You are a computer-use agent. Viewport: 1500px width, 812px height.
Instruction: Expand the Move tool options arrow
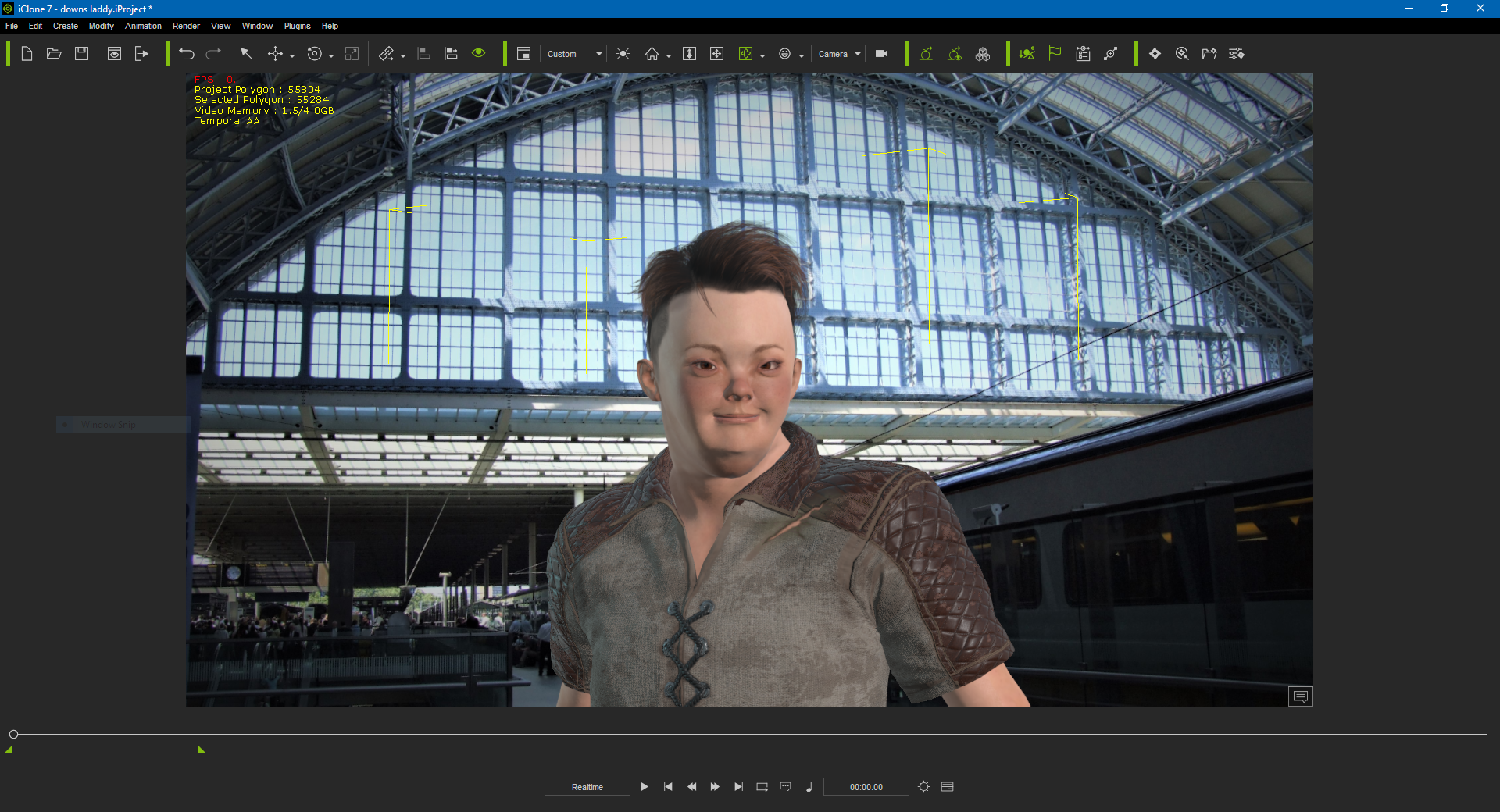pyautogui.click(x=292, y=56)
